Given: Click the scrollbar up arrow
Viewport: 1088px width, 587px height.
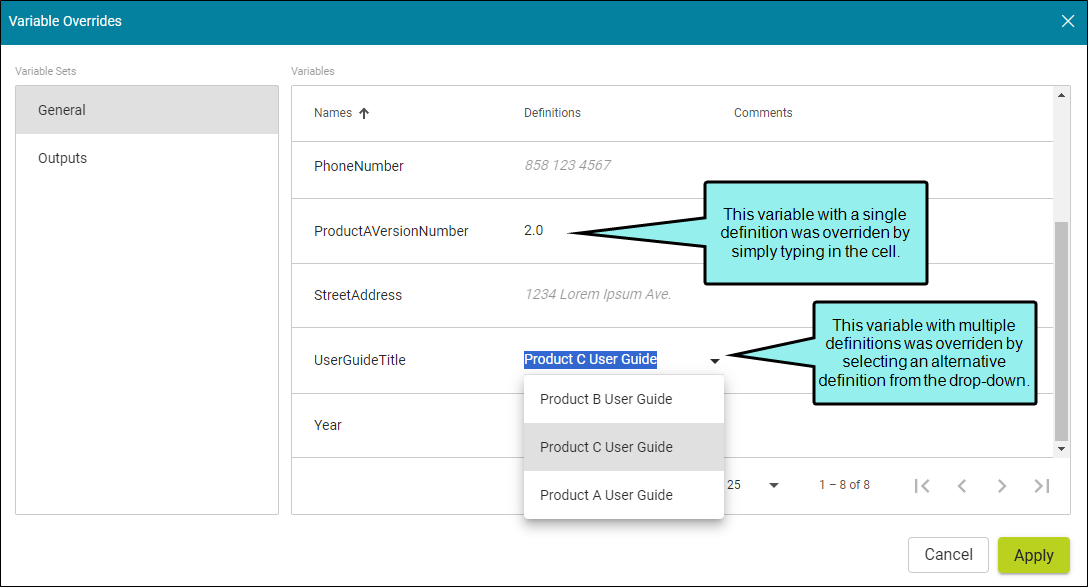Looking at the screenshot, I should (1061, 95).
